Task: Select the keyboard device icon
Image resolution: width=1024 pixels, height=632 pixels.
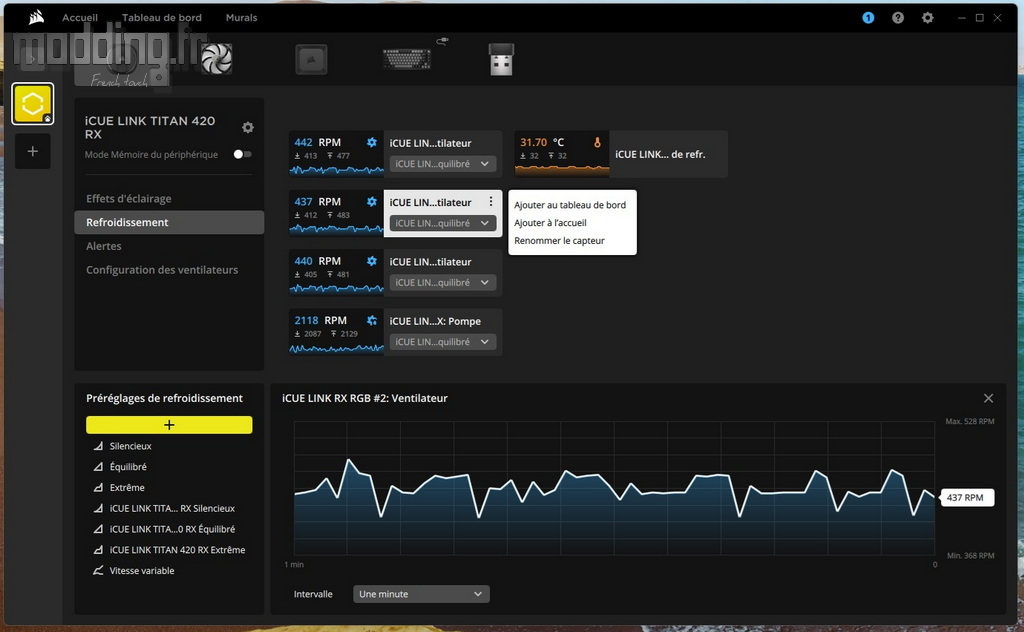Action: click(407, 59)
